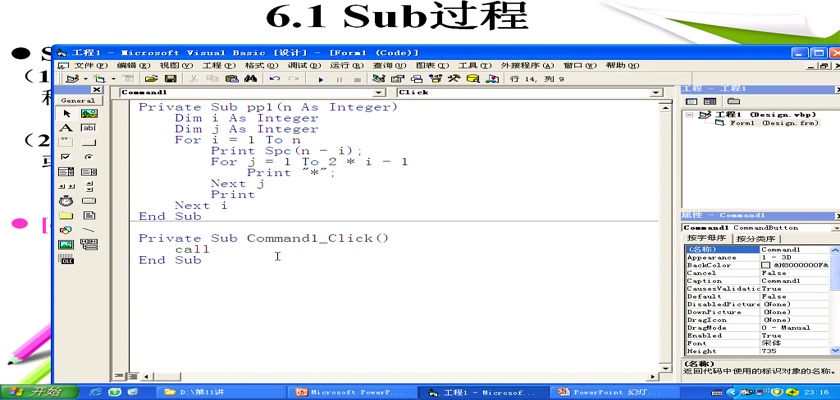Open the Visual Component Manager icon
840x400 pixels.
[x=492, y=79]
